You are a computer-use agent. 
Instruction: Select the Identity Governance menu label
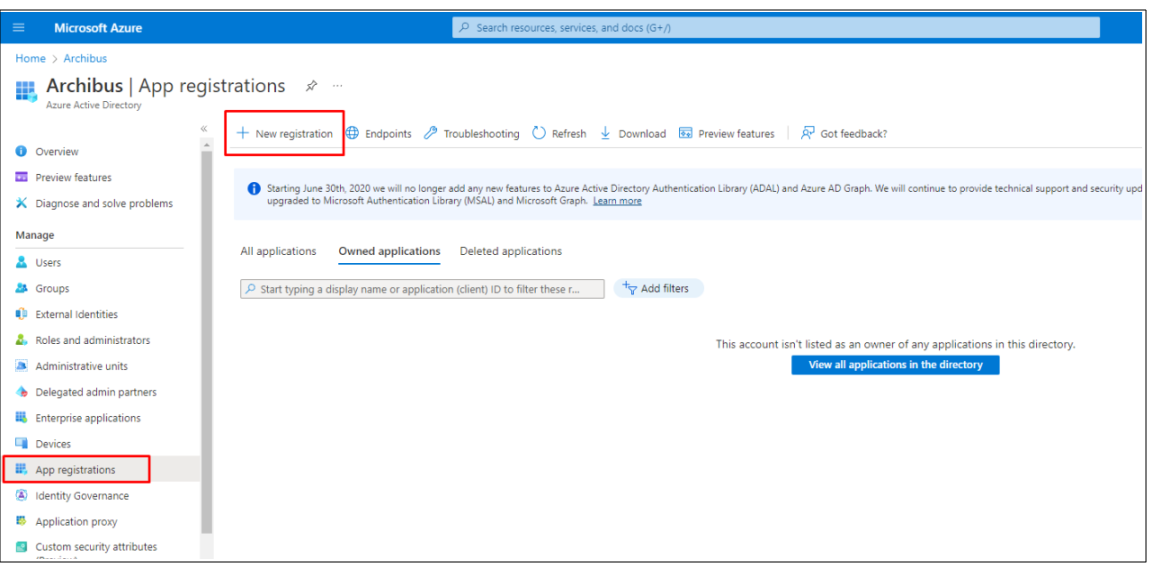click(x=82, y=496)
